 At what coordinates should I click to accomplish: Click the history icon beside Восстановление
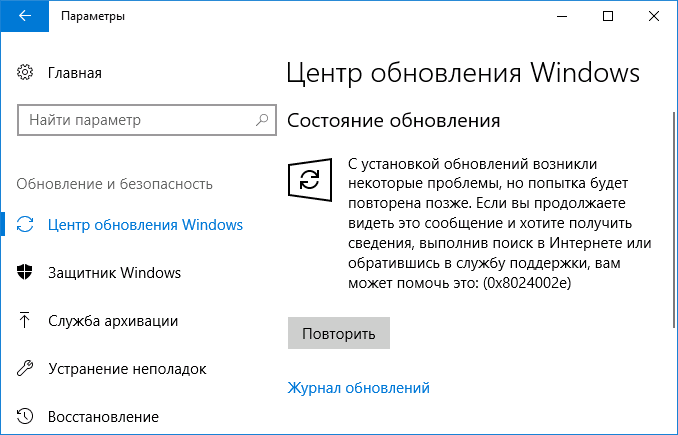pos(27,416)
